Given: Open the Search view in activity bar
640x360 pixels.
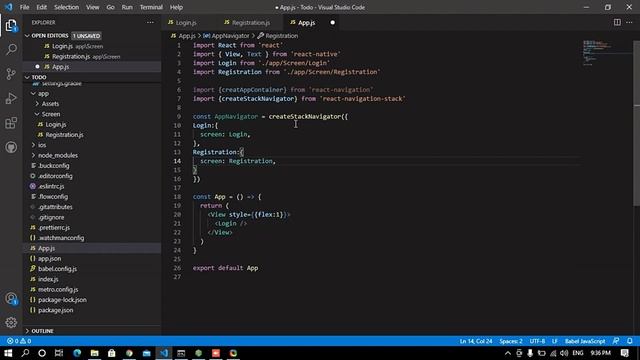Looking at the screenshot, I should pyautogui.click(x=11, y=50).
